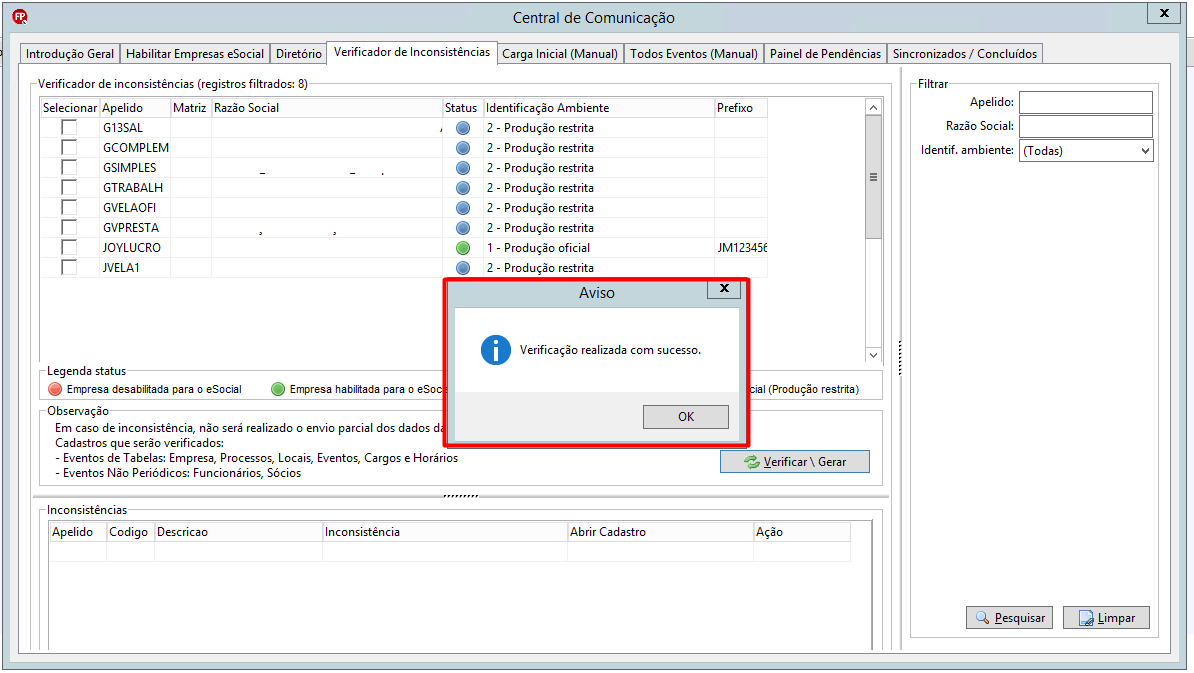Toggle the JOYLUCRO checkbox
Image resolution: width=1194 pixels, height=673 pixels.
(69, 247)
